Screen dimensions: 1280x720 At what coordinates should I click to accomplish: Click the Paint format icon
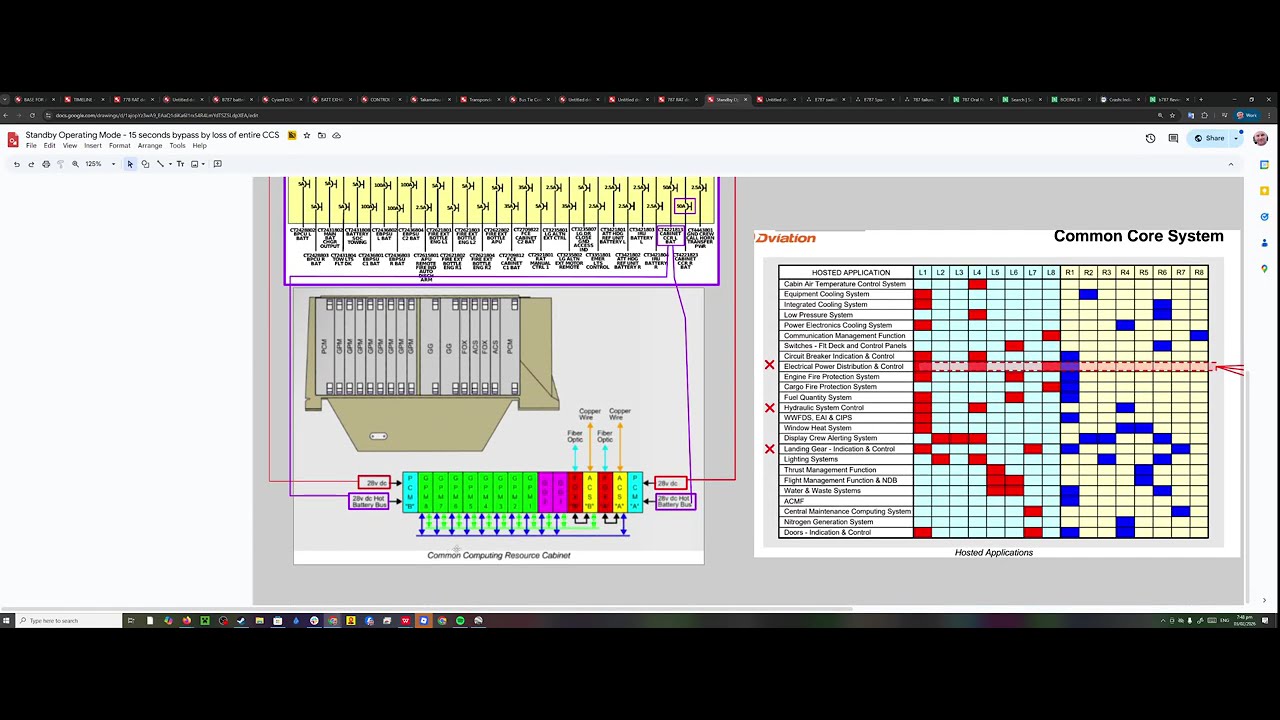click(x=60, y=164)
